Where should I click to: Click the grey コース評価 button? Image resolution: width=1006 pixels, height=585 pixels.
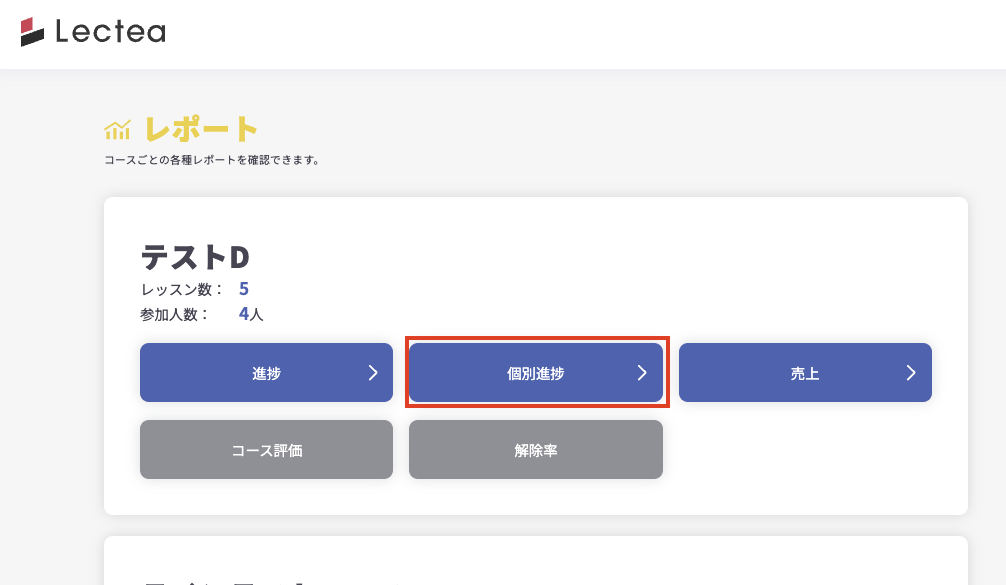(266, 450)
